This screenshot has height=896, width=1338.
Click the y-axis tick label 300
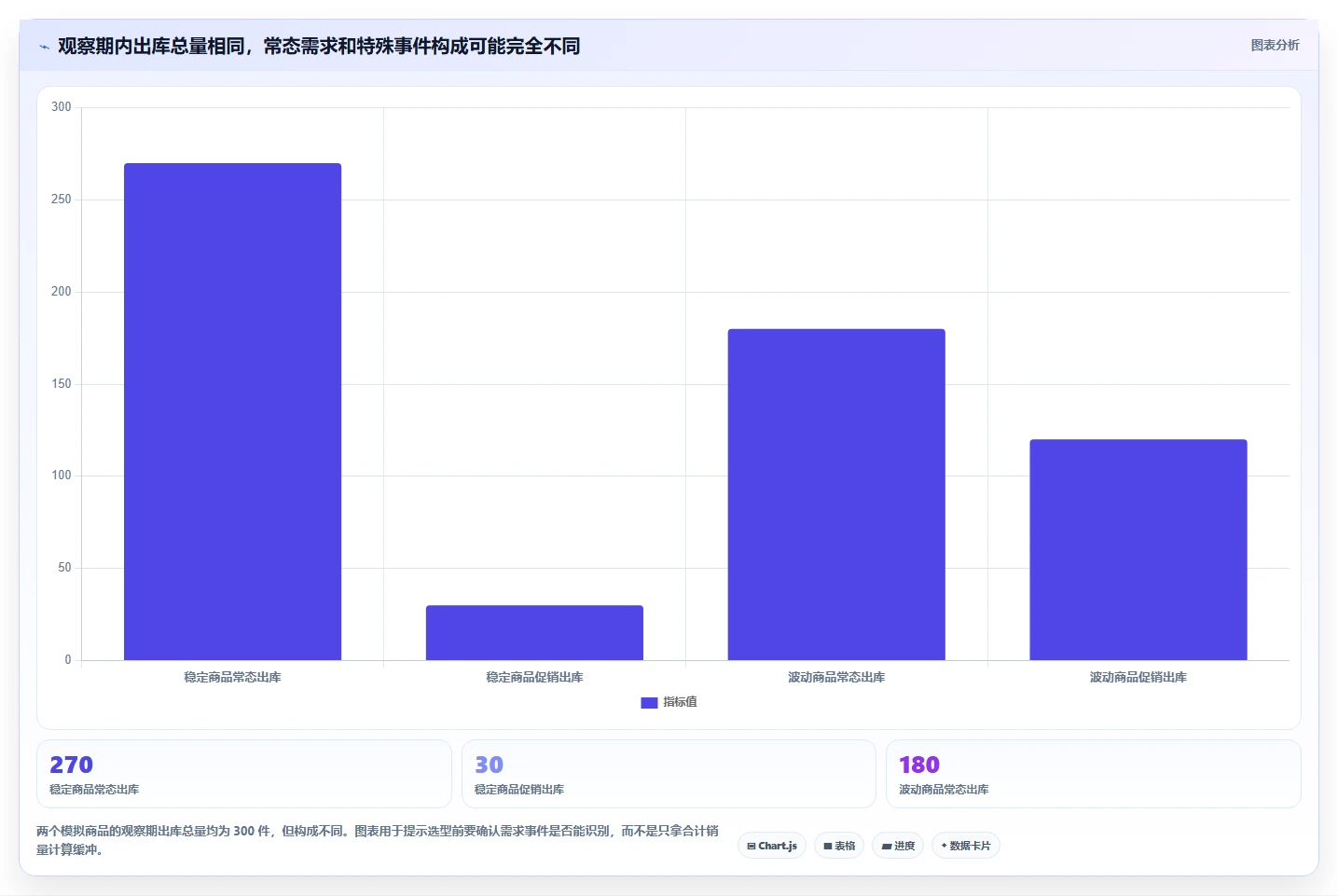point(62,107)
